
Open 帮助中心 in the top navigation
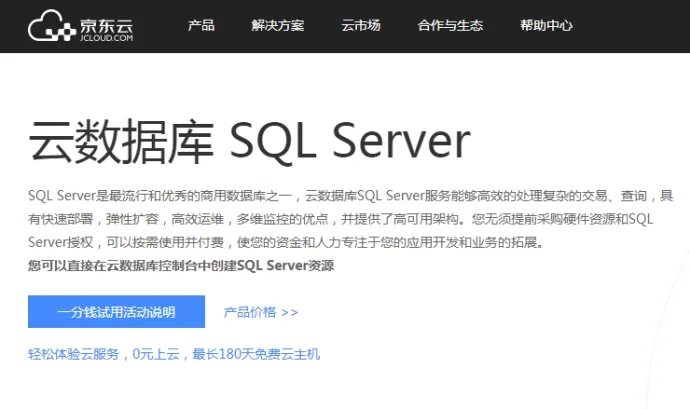(546, 26)
